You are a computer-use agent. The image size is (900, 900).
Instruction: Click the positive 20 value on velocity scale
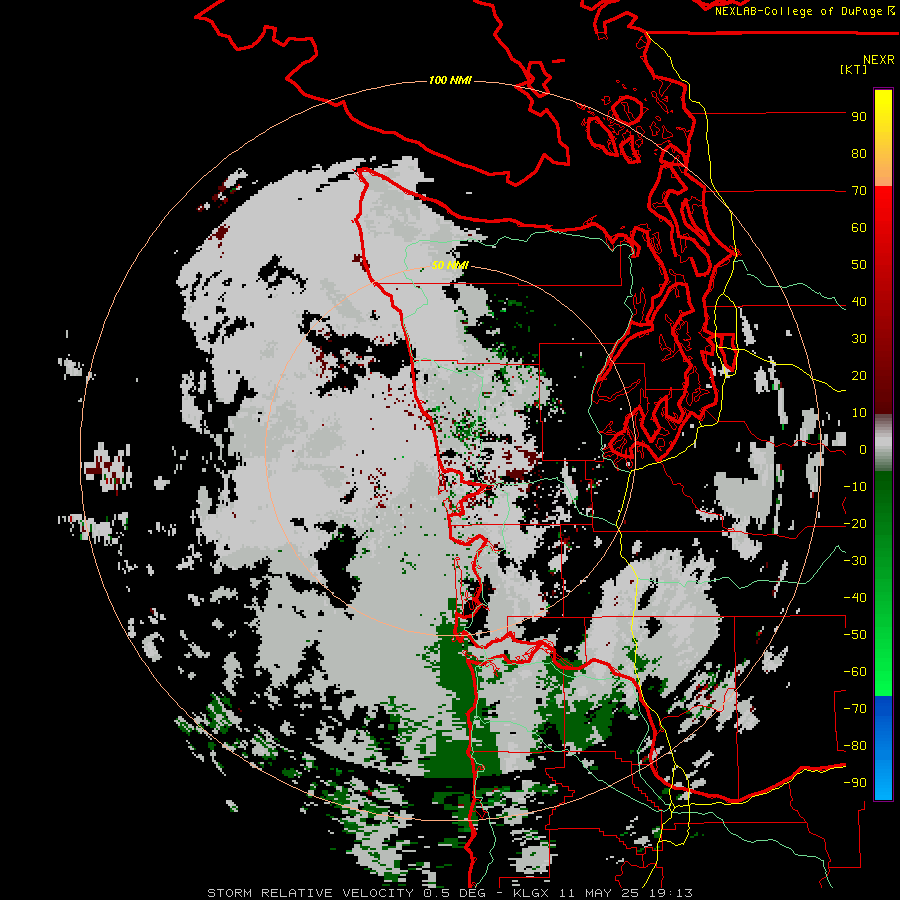point(859,376)
